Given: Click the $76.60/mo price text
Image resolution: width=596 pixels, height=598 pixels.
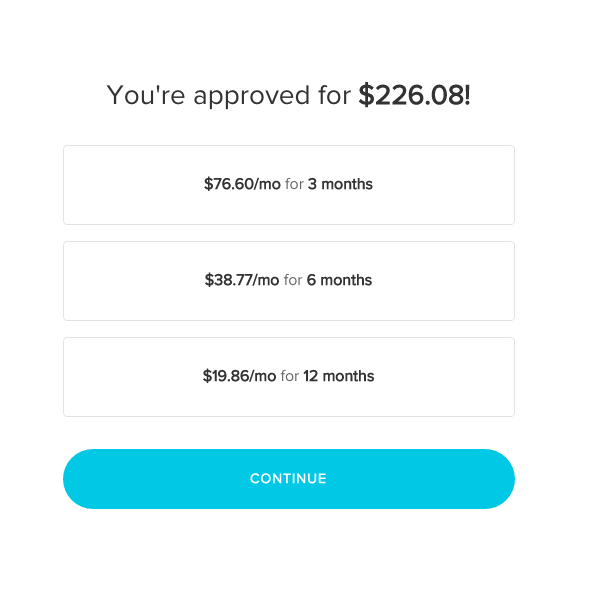Looking at the screenshot, I should (242, 184).
